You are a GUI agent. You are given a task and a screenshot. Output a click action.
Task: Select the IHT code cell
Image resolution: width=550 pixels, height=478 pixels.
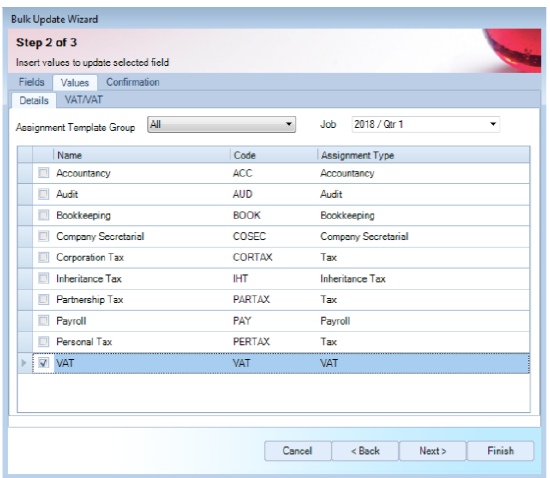[x=274, y=278]
